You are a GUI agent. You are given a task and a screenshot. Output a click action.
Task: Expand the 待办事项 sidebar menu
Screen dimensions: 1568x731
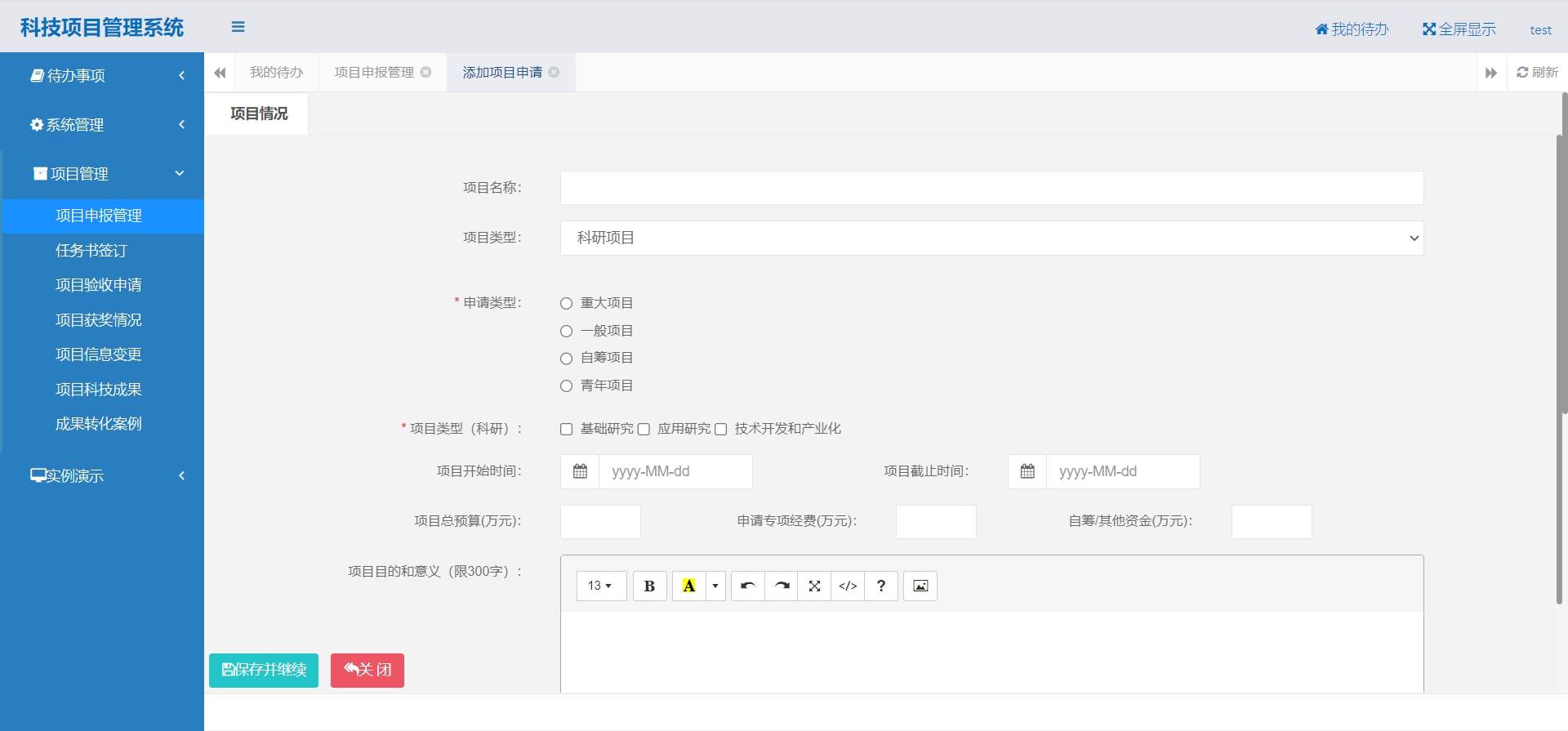tap(102, 75)
